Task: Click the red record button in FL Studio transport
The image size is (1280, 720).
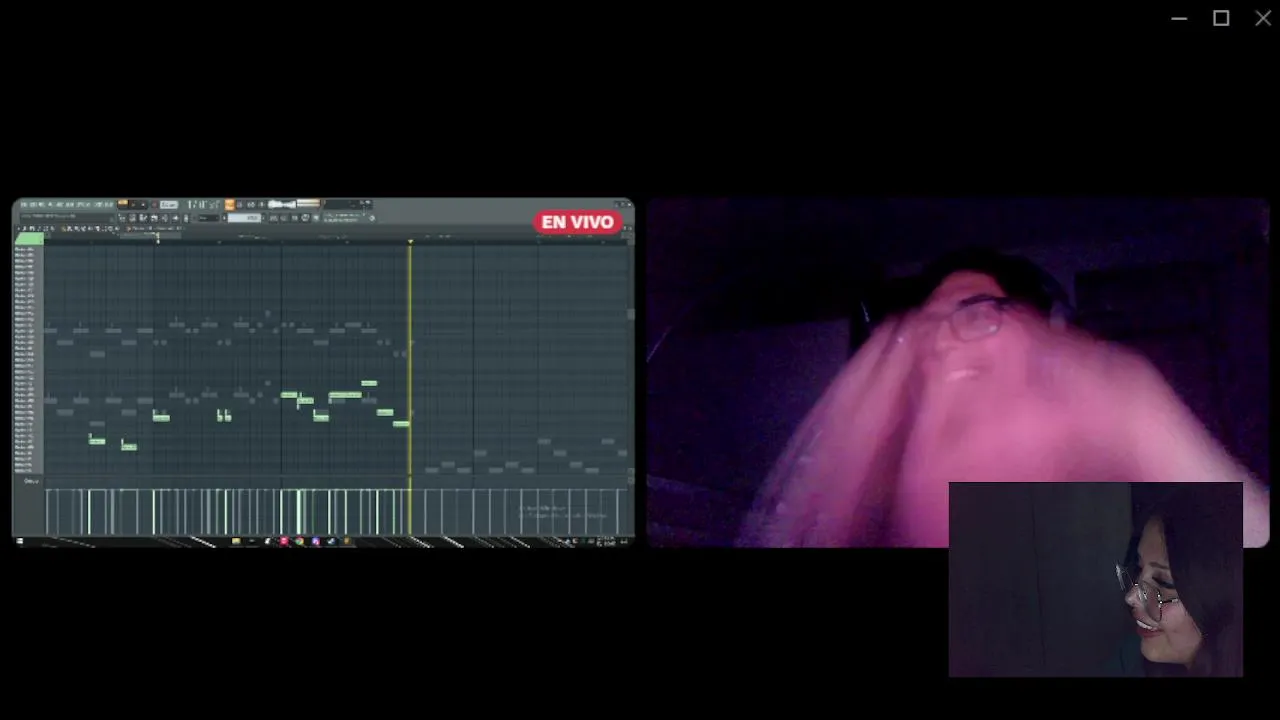Action: coord(154,204)
